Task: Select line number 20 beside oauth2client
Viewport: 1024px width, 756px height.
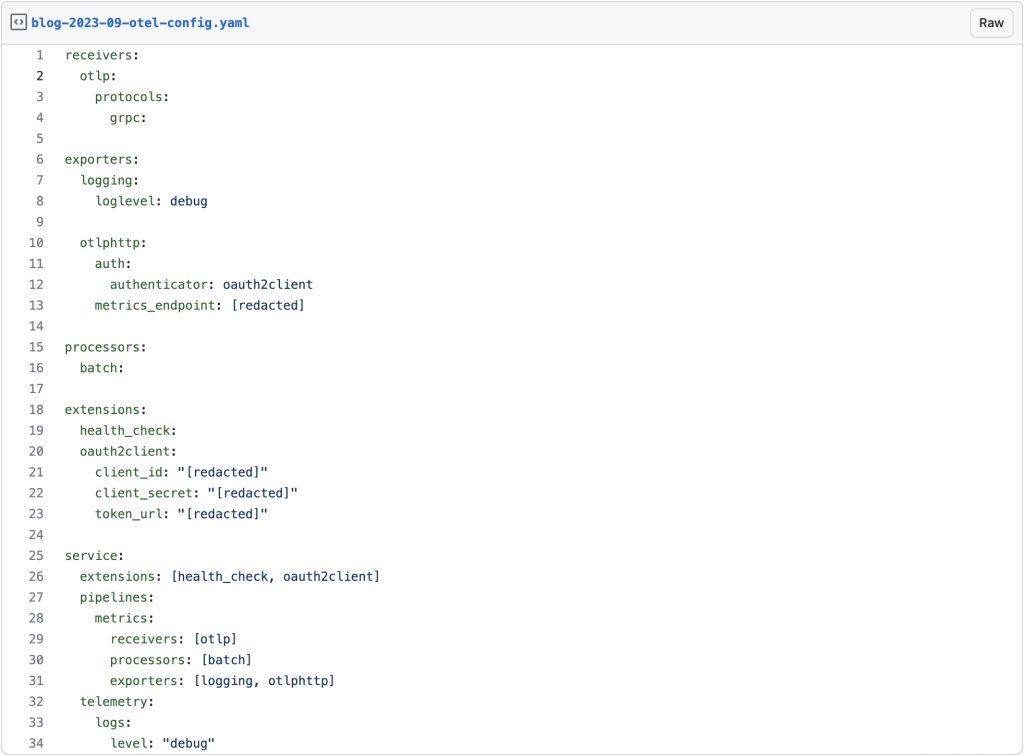Action: (x=36, y=451)
